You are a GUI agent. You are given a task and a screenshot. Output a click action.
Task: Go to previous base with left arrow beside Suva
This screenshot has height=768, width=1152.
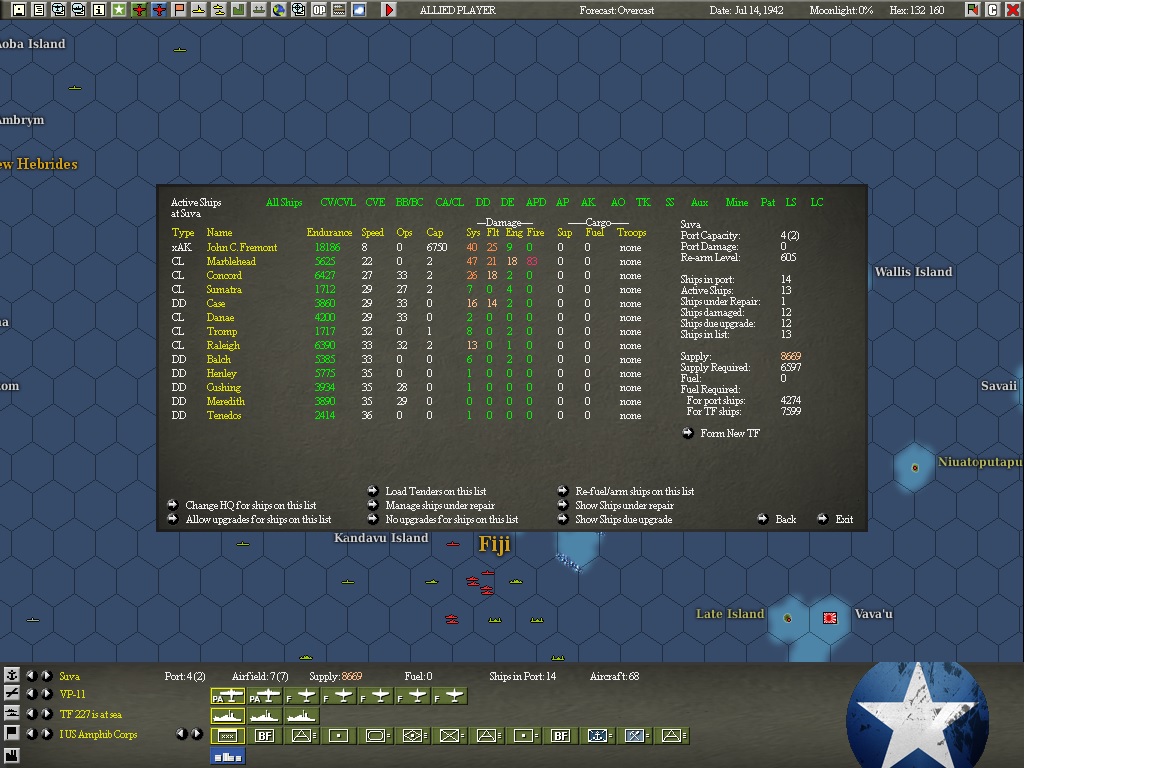point(32,675)
